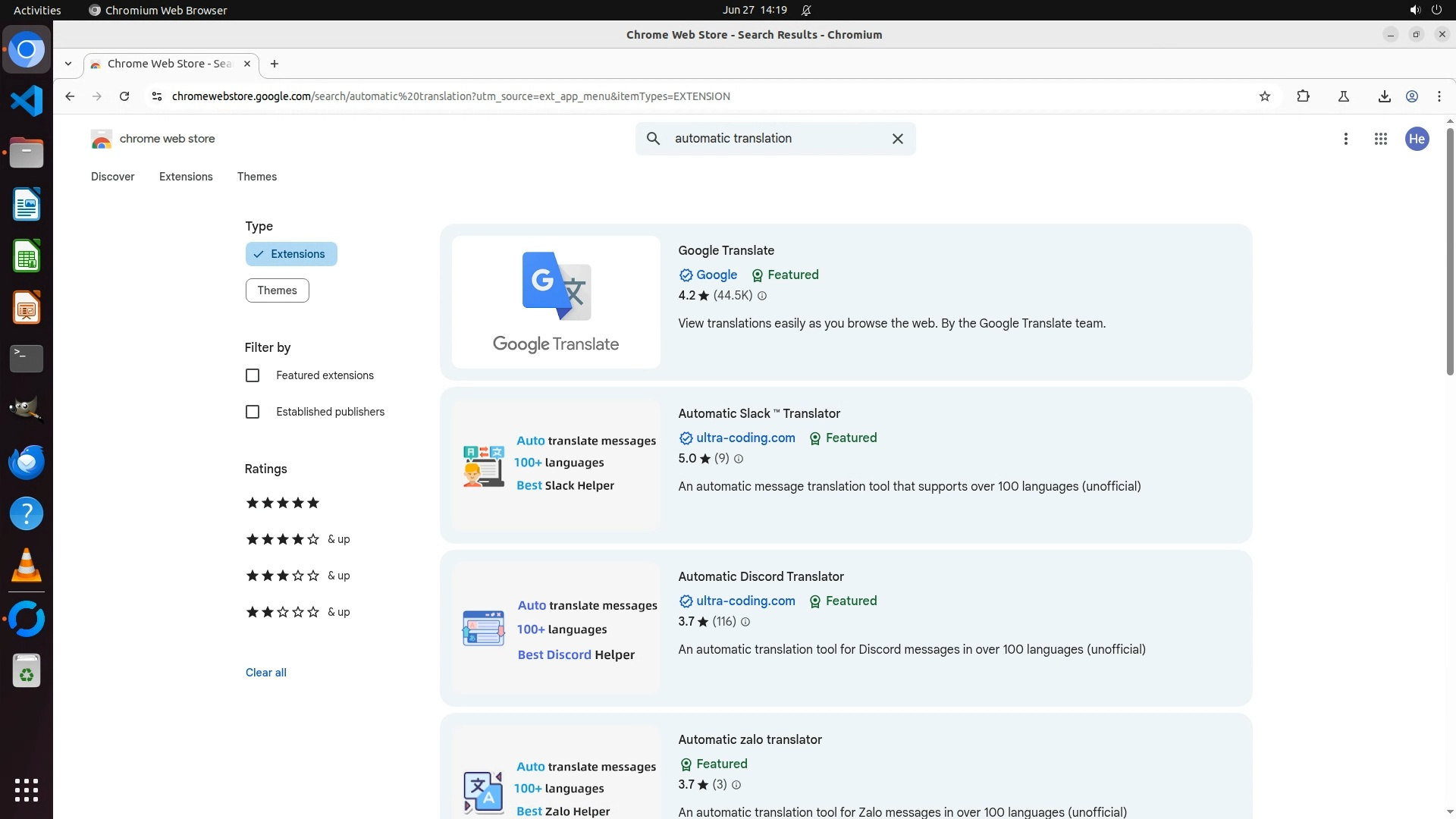
Task: Open the Google Translate thumbnail
Action: (556, 302)
